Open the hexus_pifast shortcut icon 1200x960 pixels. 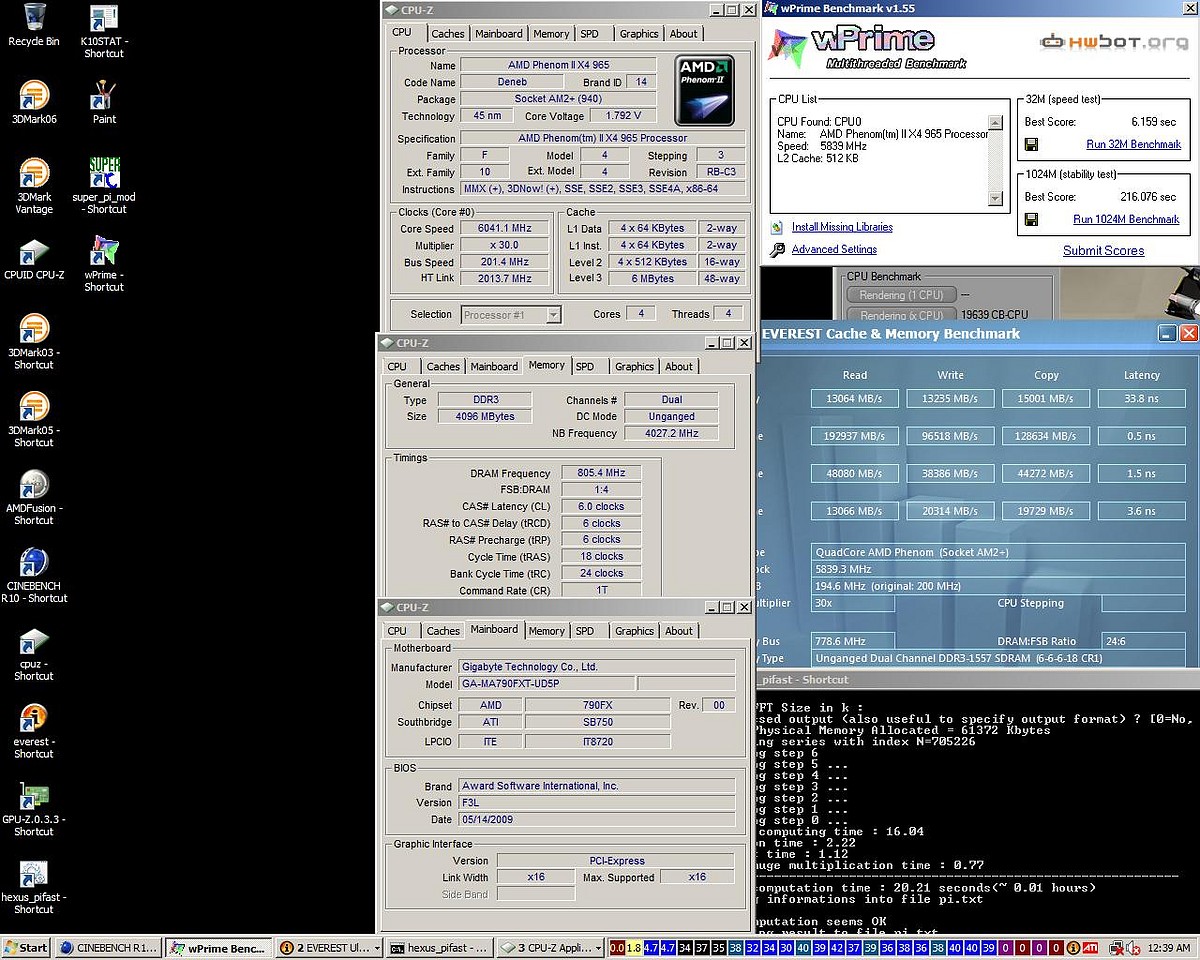click(x=34, y=874)
